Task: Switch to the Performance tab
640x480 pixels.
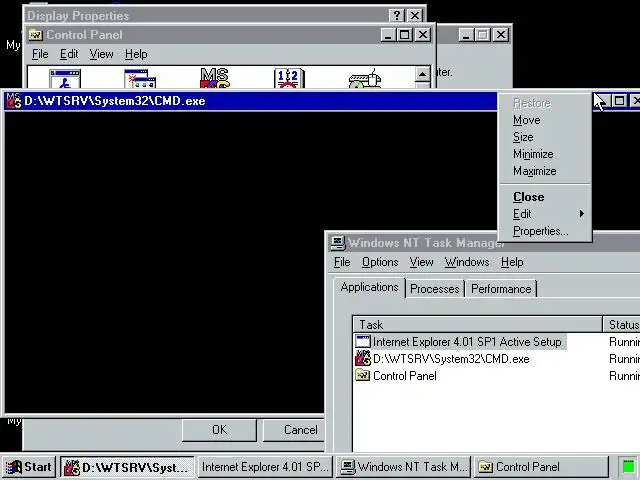Action: click(x=501, y=289)
